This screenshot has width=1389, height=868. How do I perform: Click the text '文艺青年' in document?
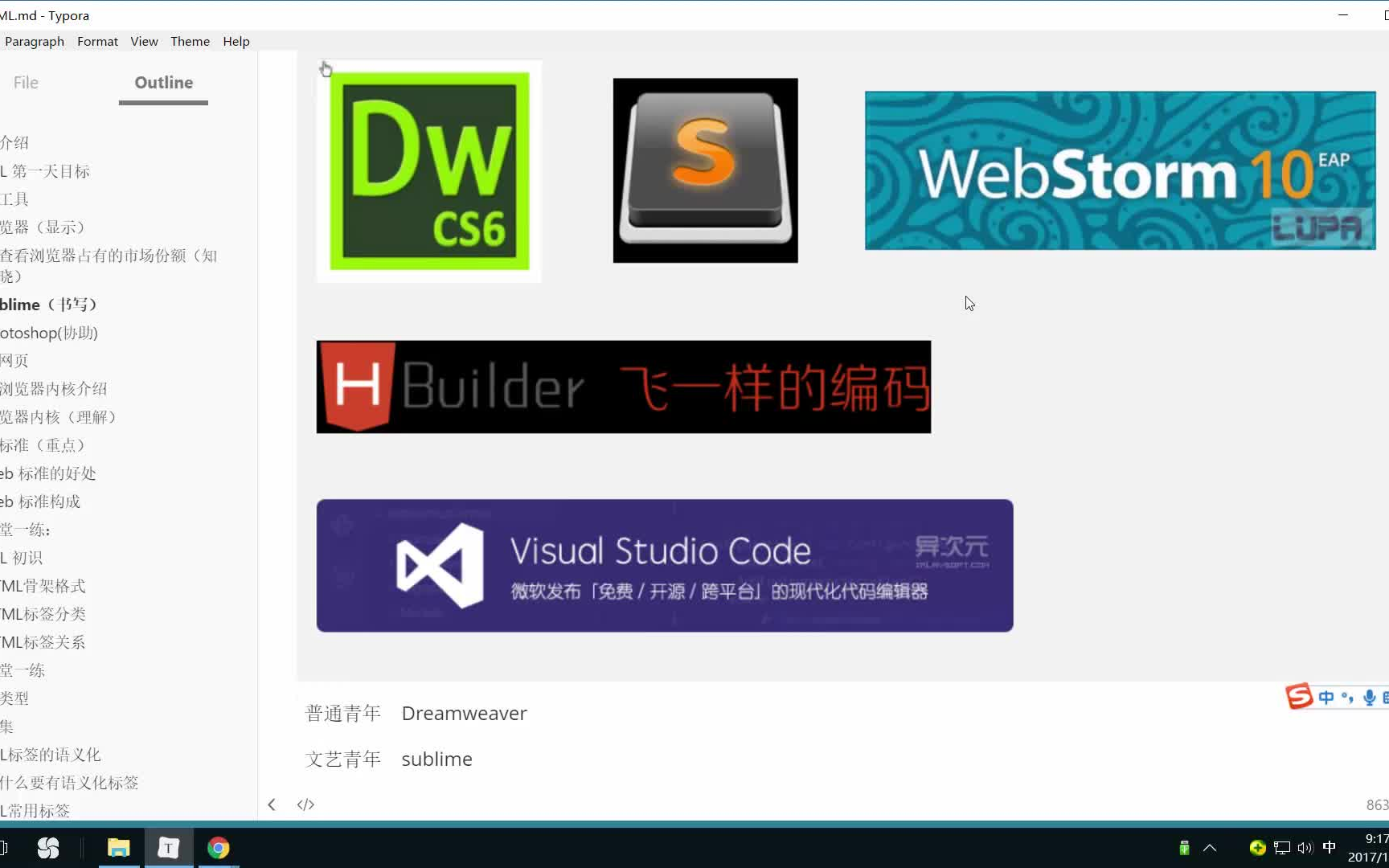click(343, 759)
